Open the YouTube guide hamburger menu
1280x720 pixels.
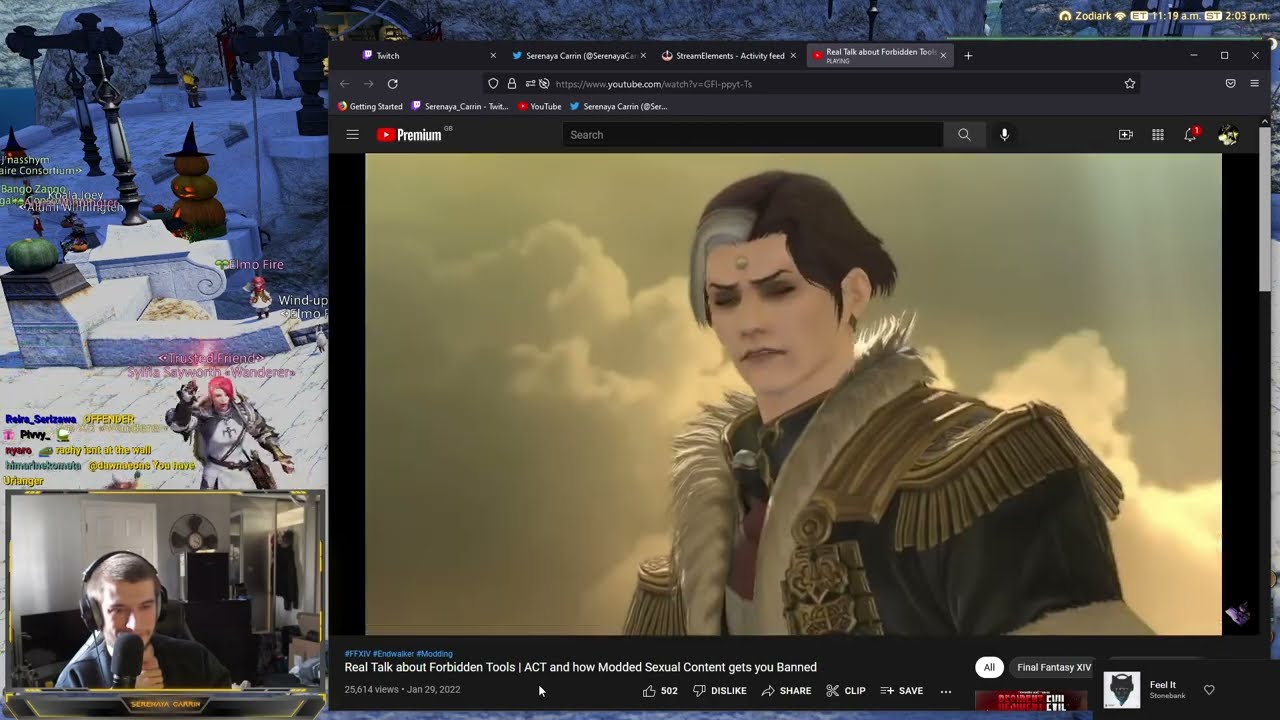pos(352,134)
